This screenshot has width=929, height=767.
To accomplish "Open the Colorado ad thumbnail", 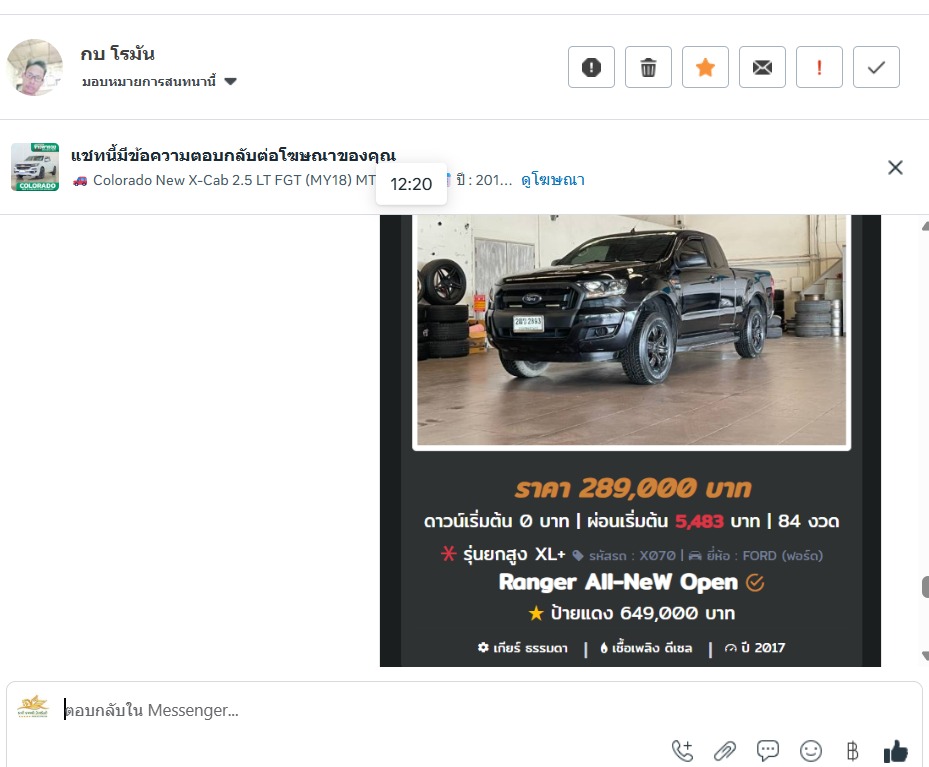I will [x=35, y=167].
